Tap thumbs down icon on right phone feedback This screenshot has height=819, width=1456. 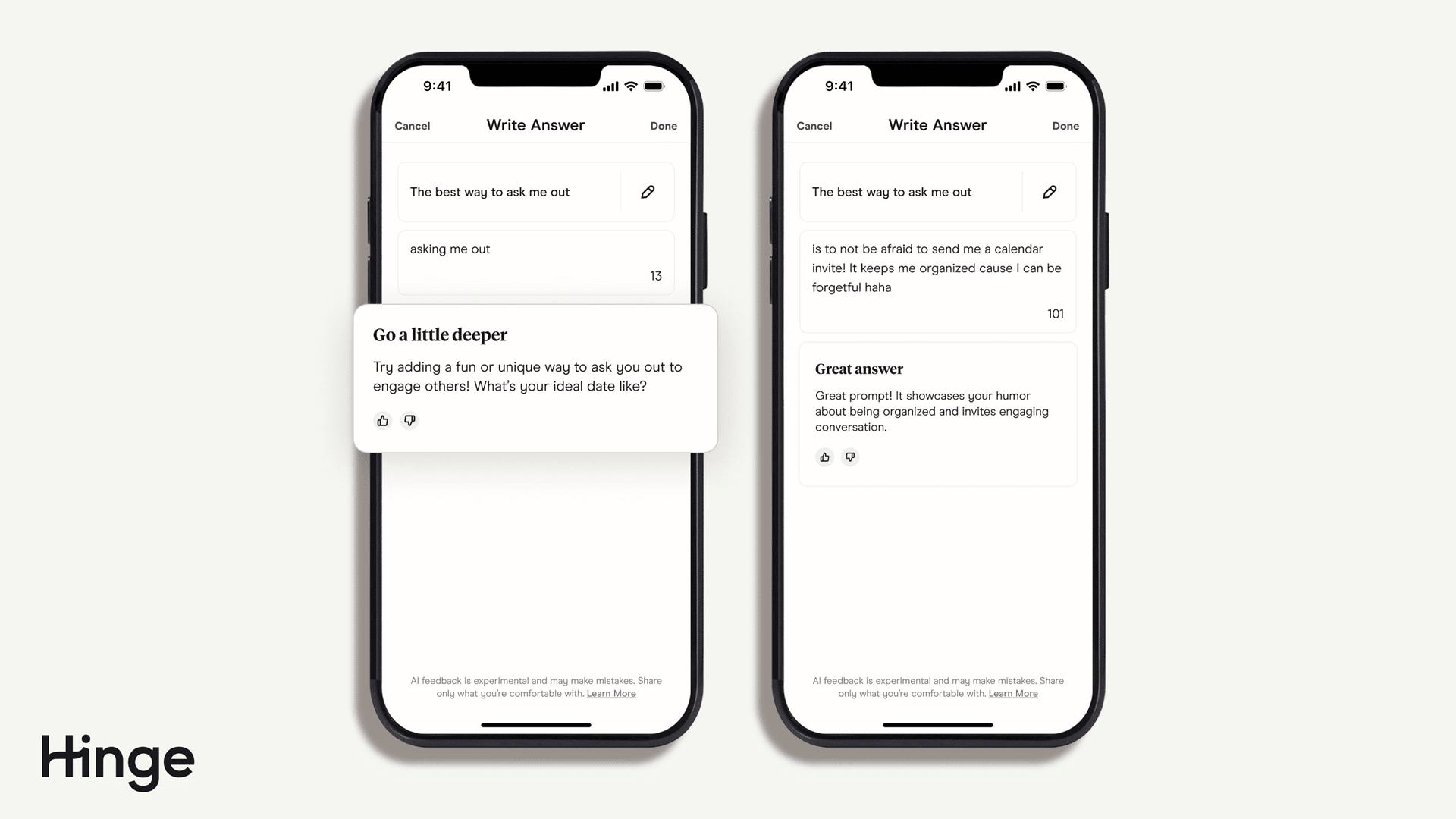[x=850, y=457]
